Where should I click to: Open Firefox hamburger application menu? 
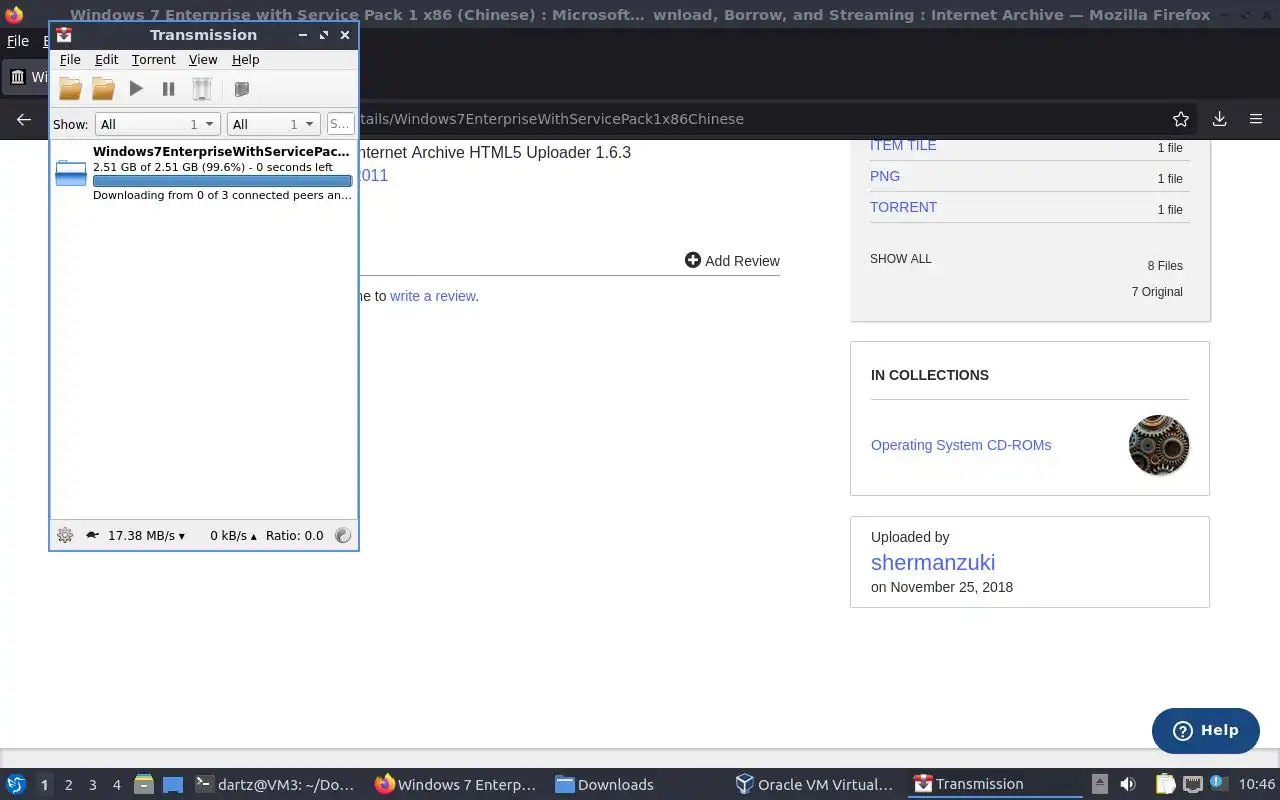click(x=1256, y=119)
